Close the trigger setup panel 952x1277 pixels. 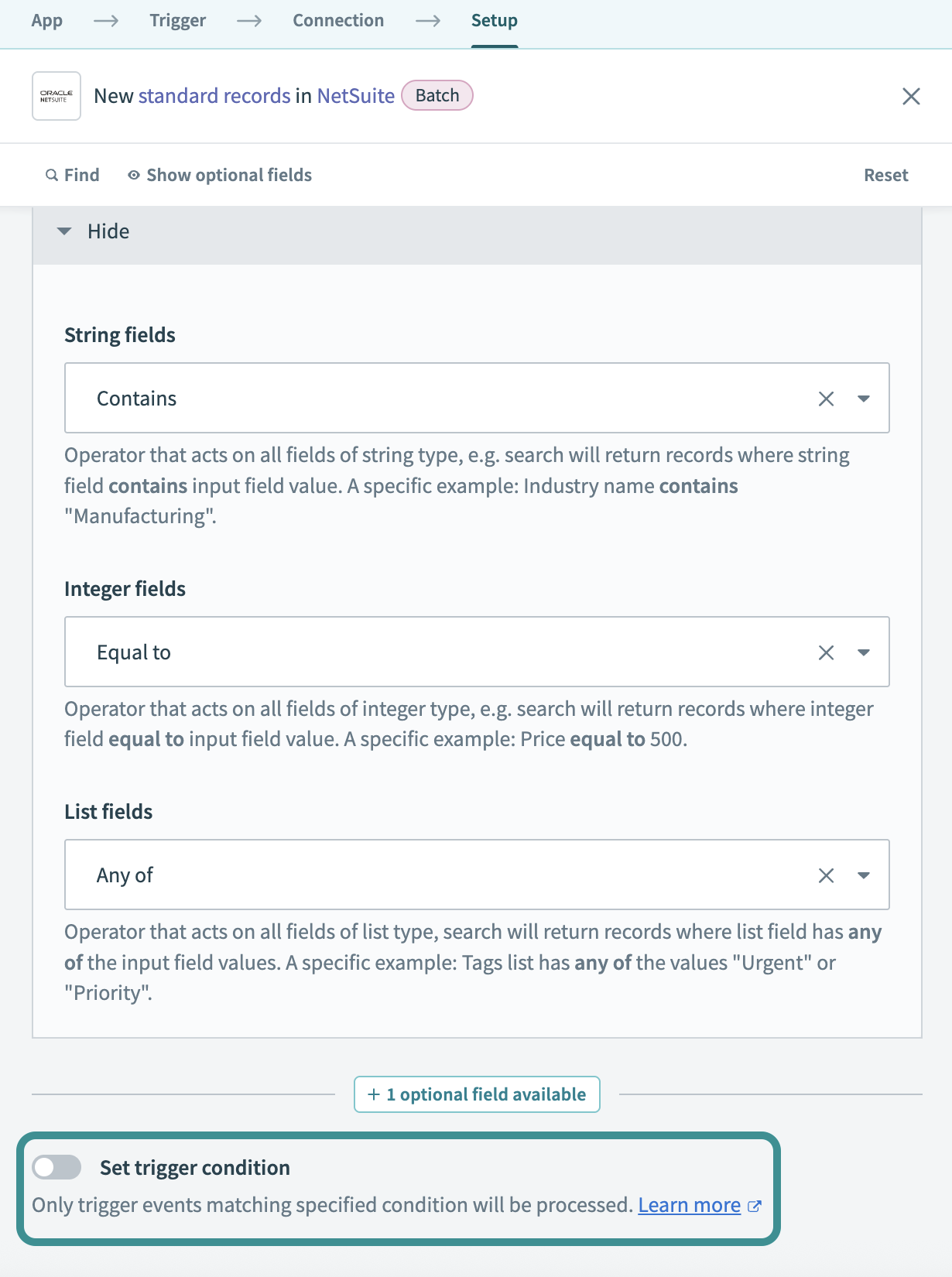pyautogui.click(x=911, y=96)
